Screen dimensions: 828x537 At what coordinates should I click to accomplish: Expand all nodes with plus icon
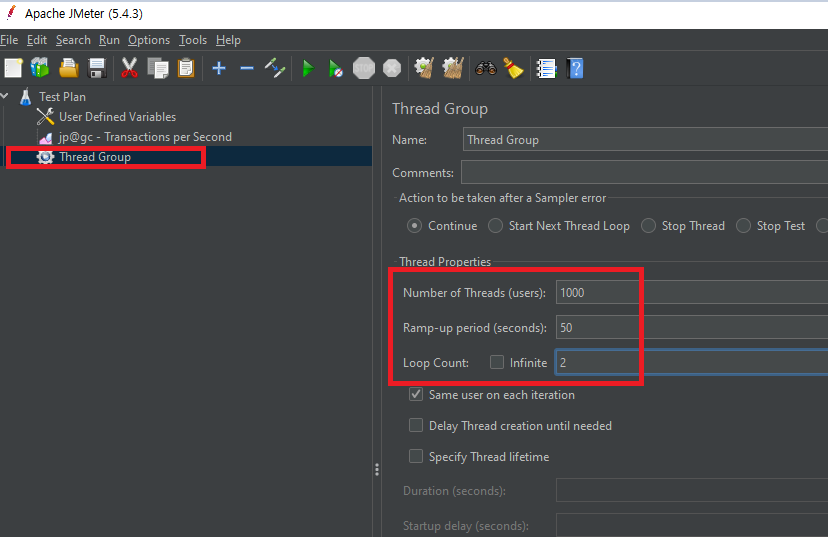click(x=219, y=68)
